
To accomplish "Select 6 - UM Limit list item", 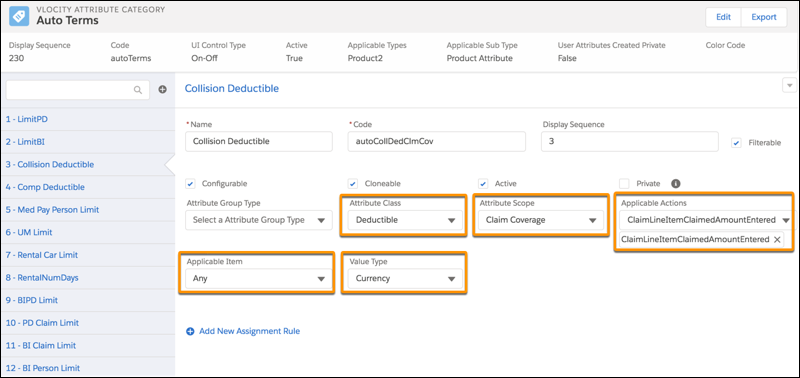I will pos(87,232).
